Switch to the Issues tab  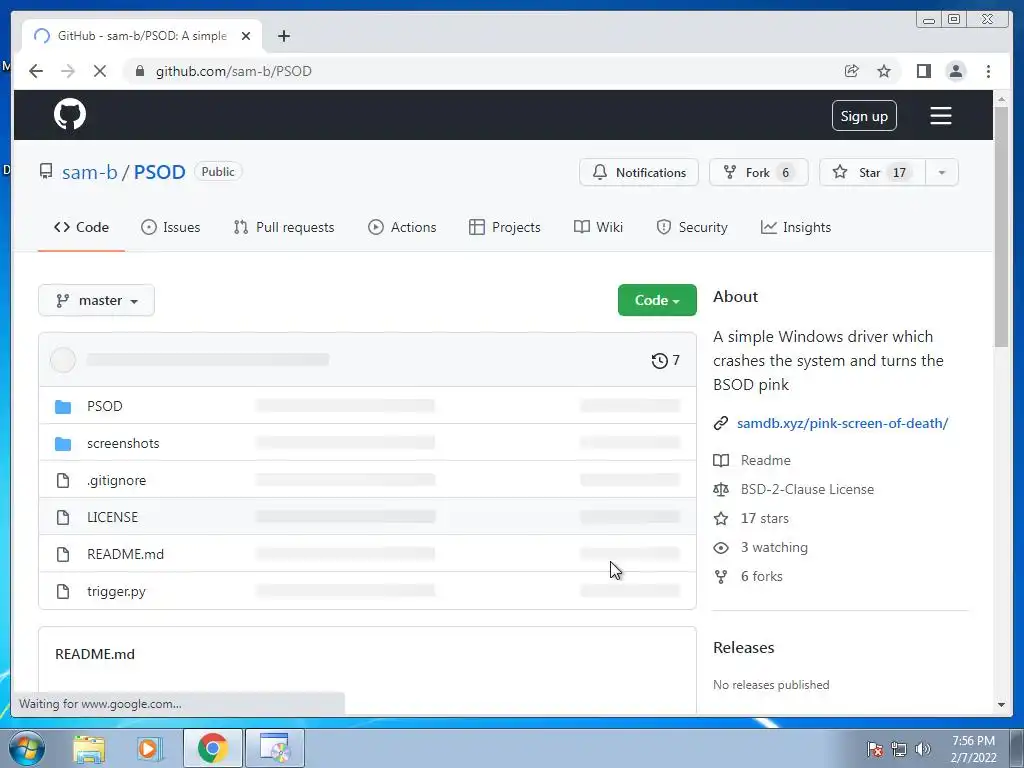[171, 227]
